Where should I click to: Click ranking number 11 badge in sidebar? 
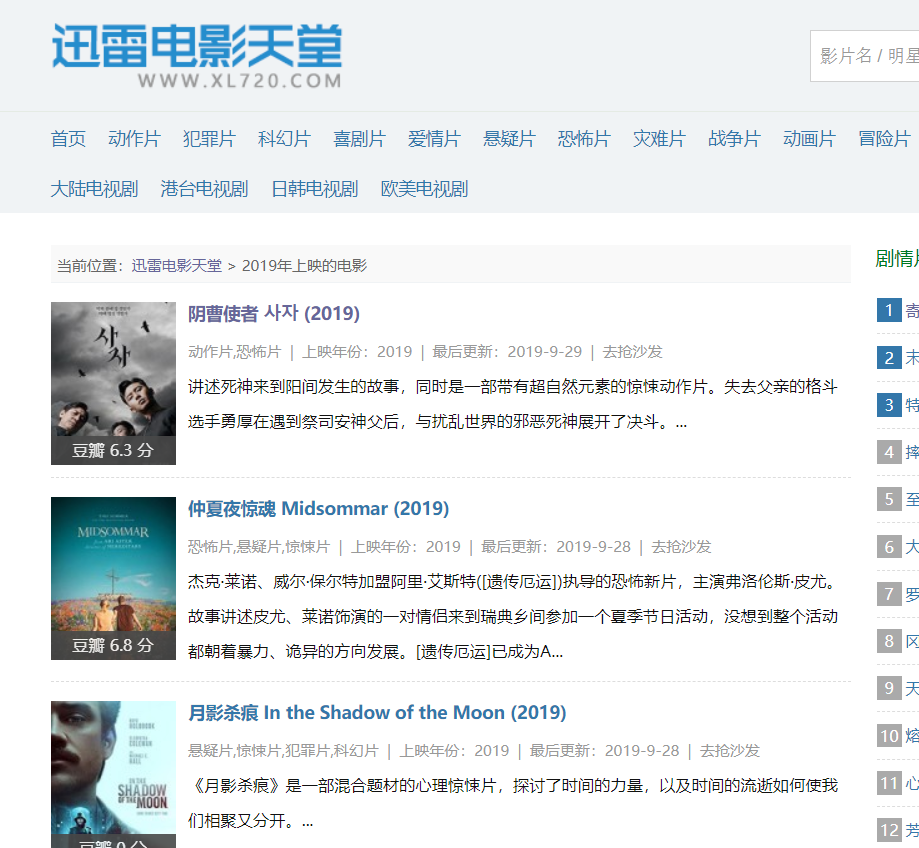click(x=889, y=783)
